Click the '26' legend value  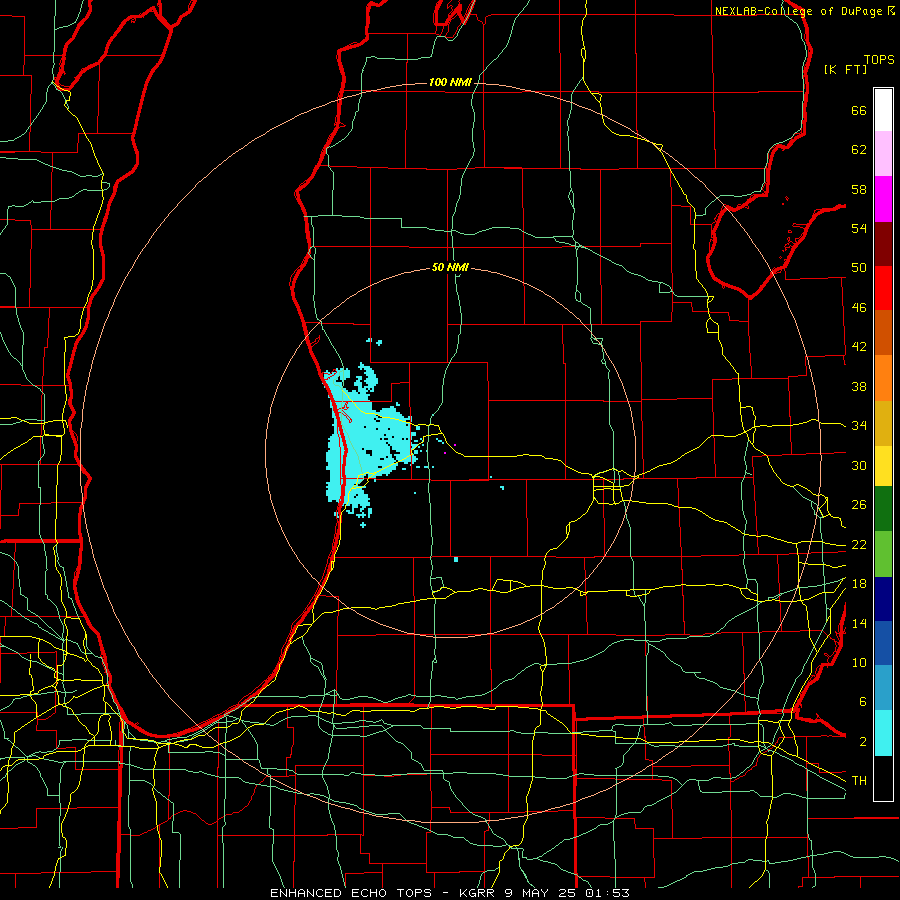(x=859, y=505)
